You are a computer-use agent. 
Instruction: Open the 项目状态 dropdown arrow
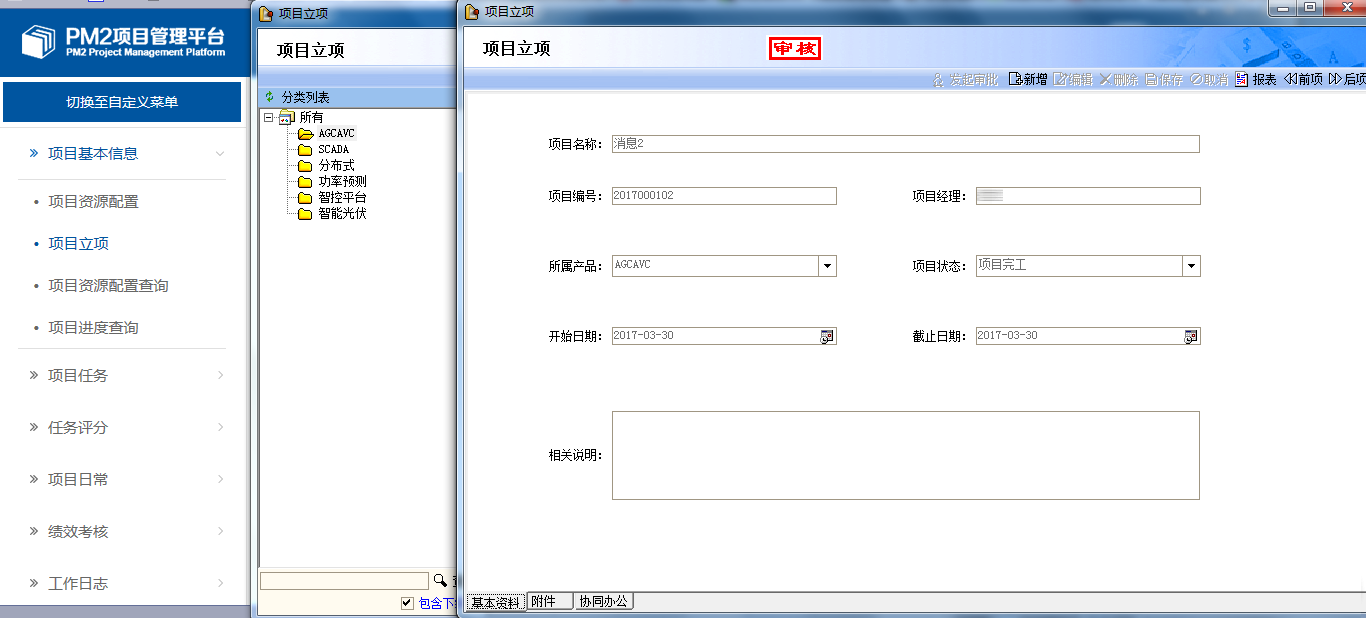click(1191, 266)
